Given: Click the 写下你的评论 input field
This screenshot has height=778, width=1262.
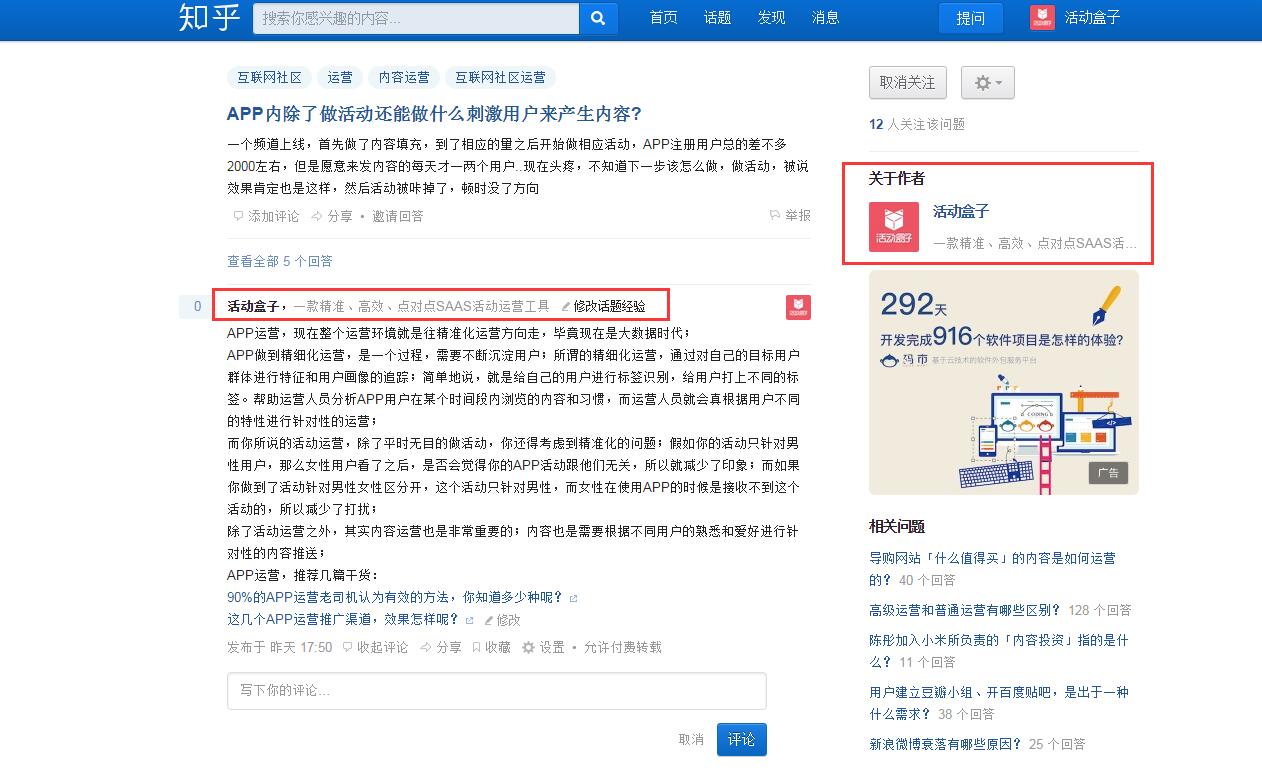Looking at the screenshot, I should tap(497, 691).
